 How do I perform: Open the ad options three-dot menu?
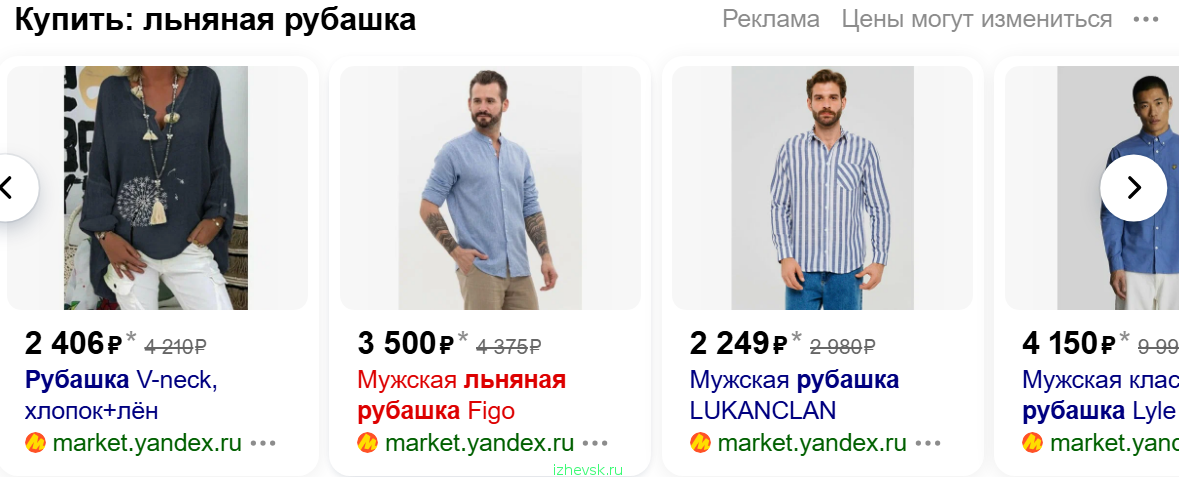click(x=1146, y=20)
